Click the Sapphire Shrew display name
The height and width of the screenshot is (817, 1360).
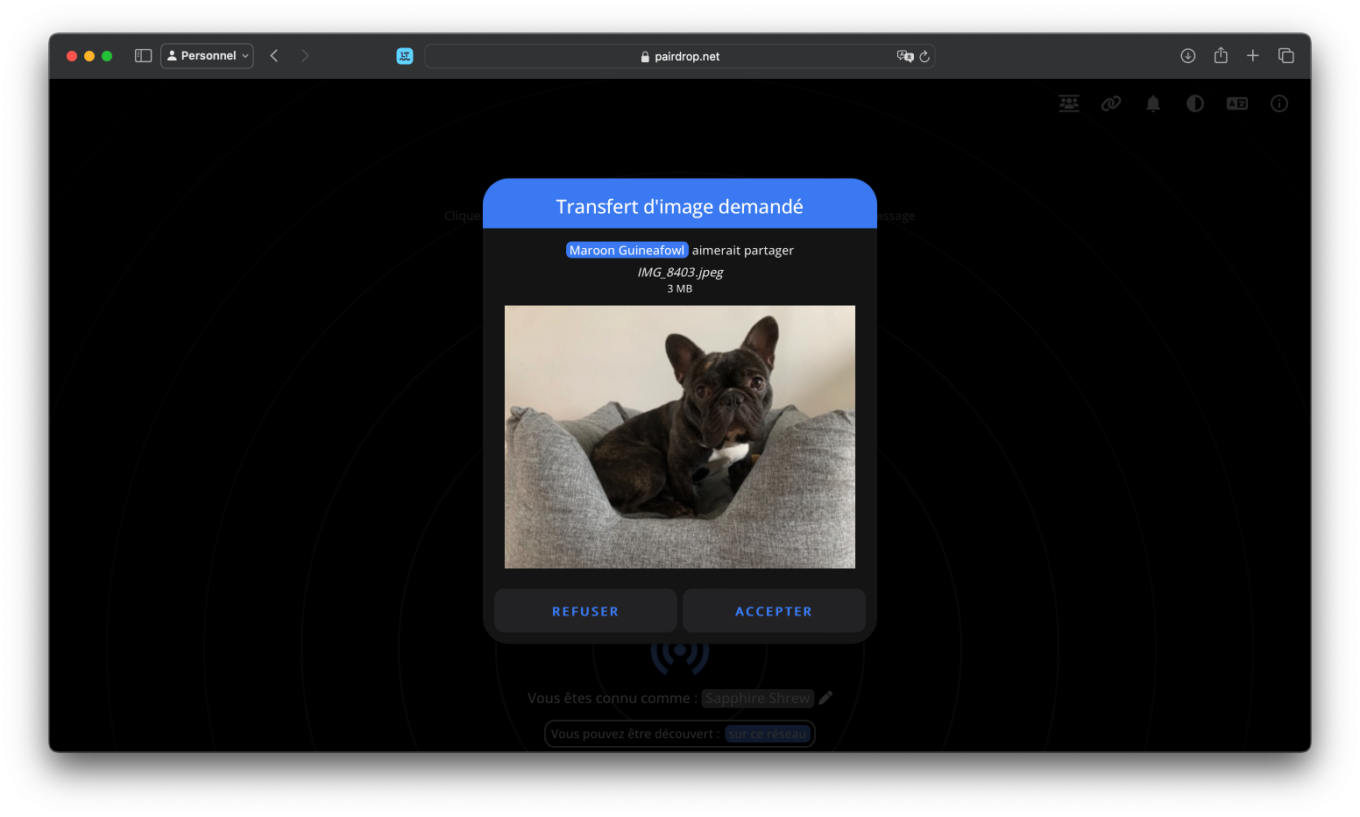(x=758, y=698)
